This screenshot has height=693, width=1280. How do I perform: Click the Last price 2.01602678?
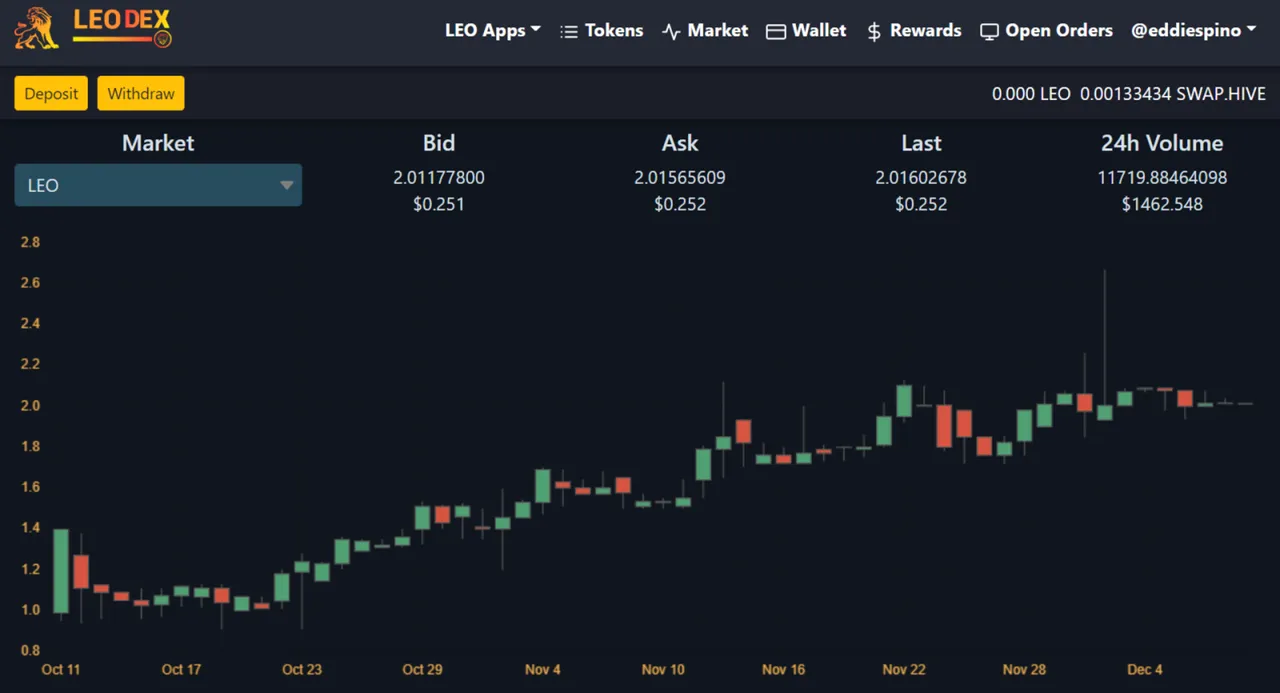pyautogui.click(x=921, y=177)
